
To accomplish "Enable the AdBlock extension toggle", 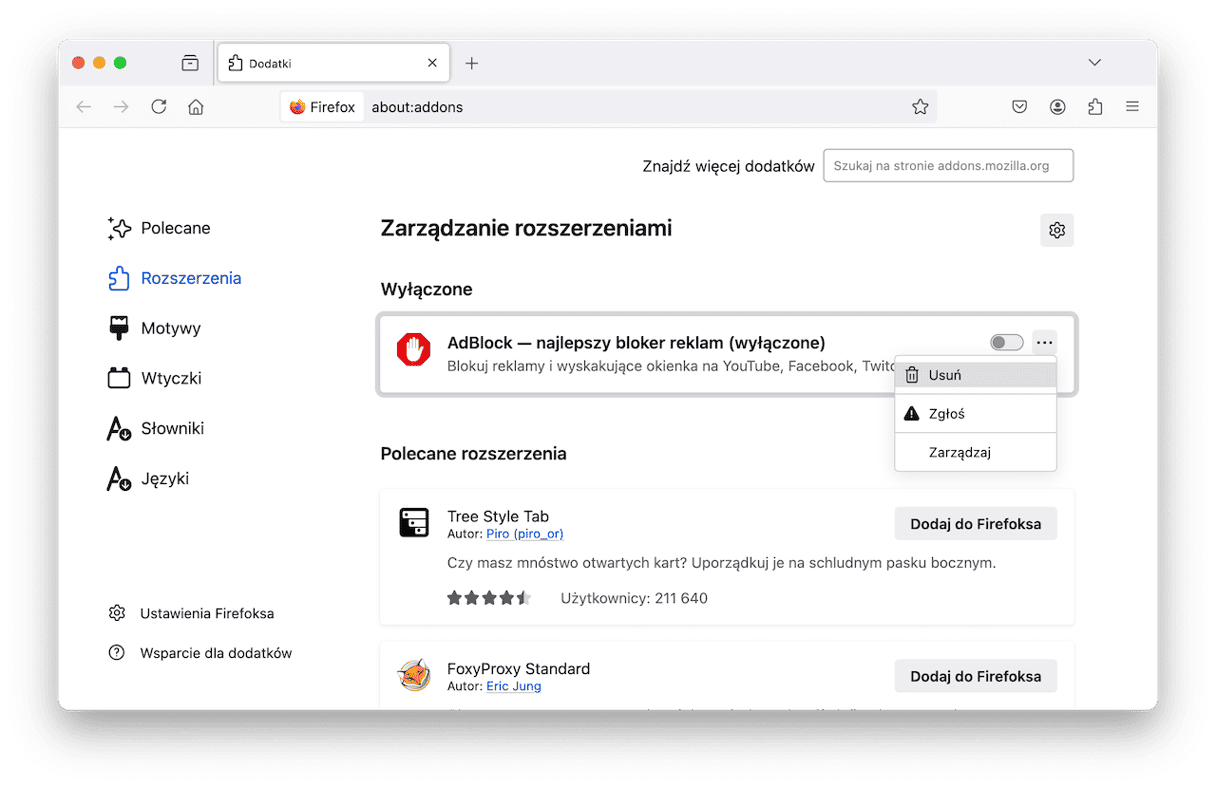I will click(x=1007, y=343).
